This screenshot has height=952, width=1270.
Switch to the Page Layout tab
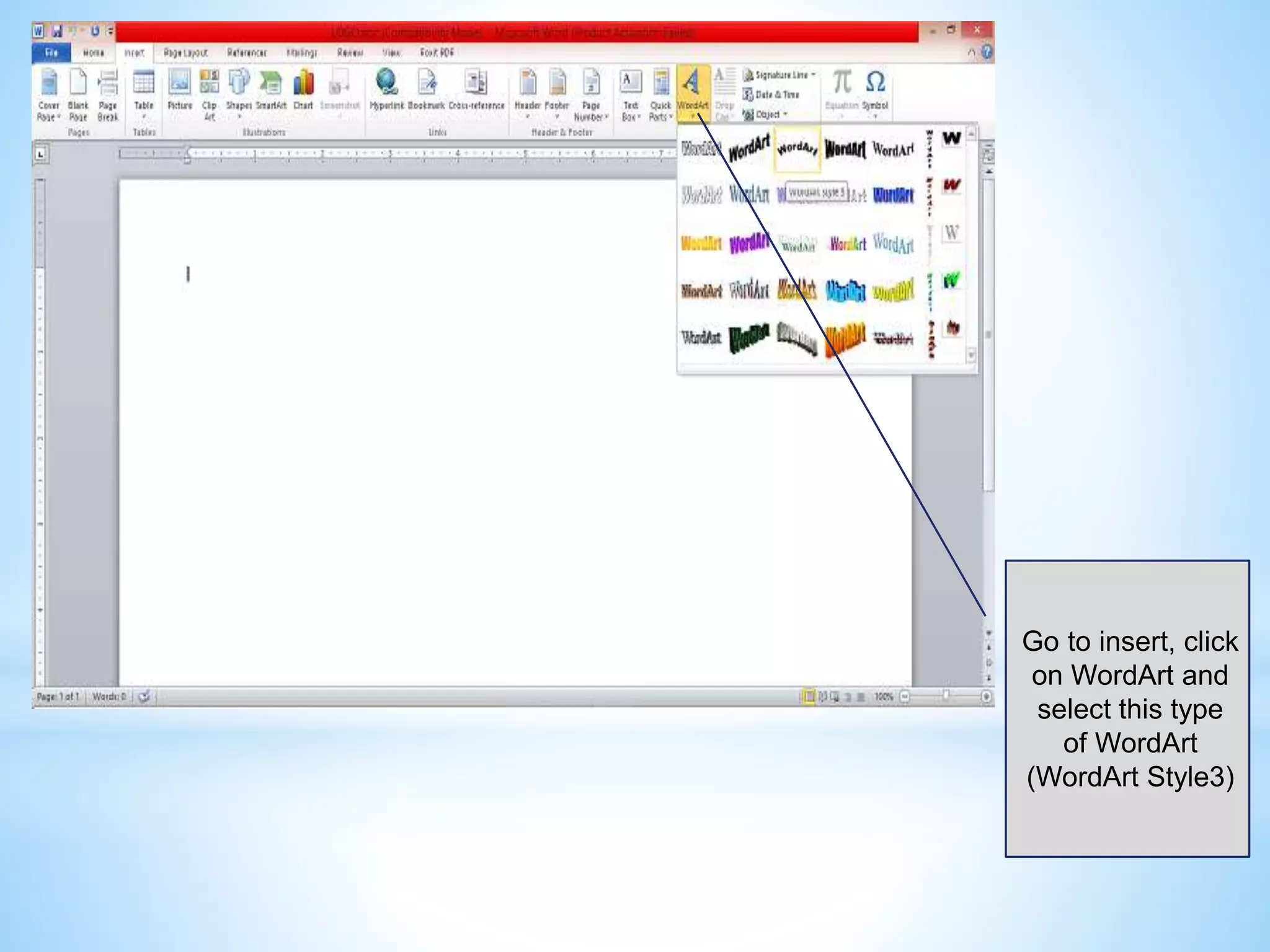point(185,53)
